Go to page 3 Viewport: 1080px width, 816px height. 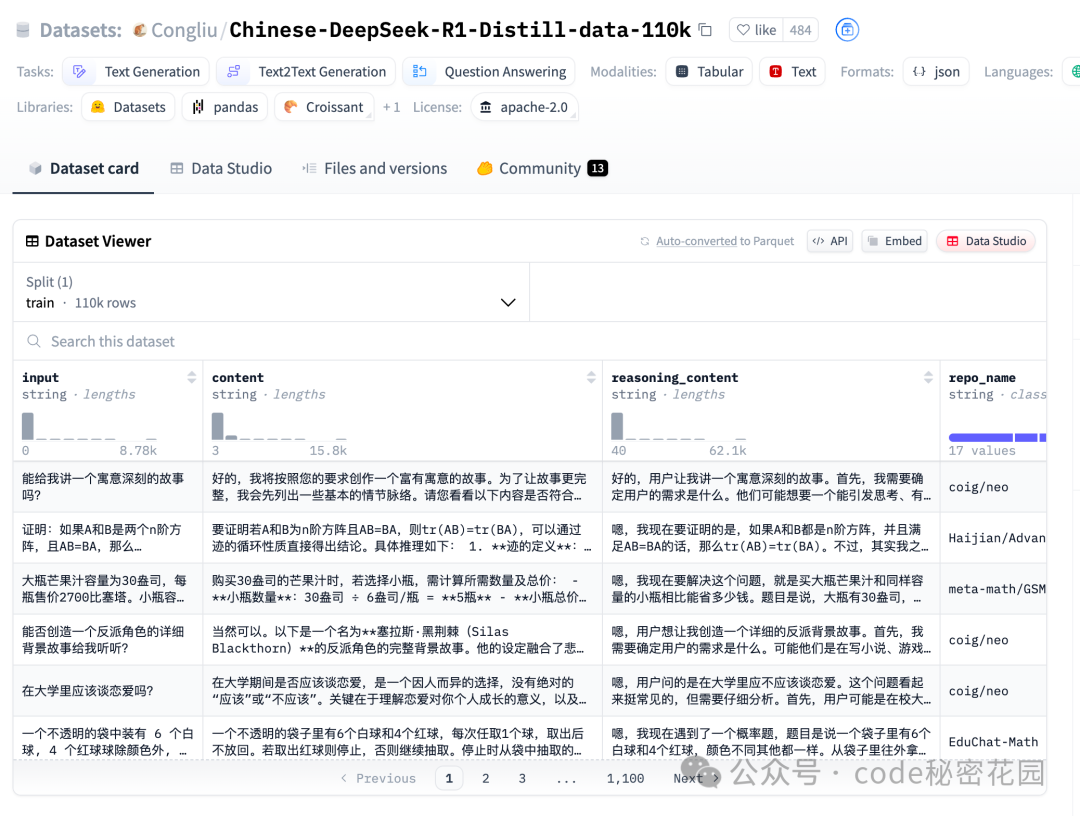point(522,778)
